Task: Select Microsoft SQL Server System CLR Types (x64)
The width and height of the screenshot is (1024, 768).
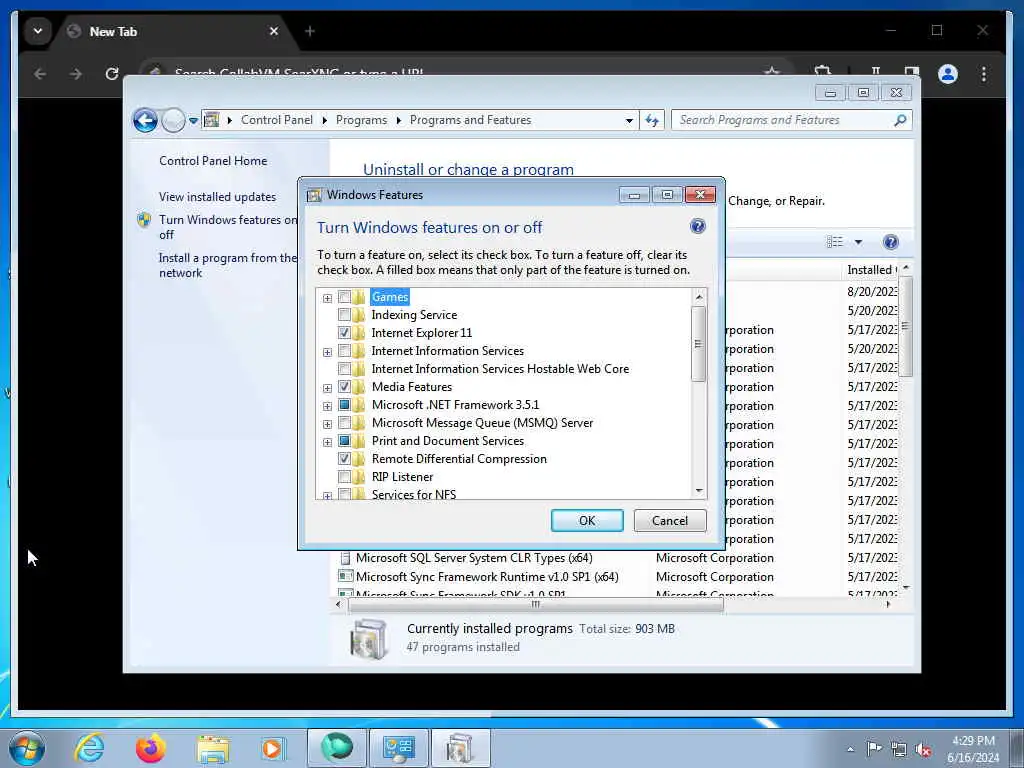Action: [474, 558]
